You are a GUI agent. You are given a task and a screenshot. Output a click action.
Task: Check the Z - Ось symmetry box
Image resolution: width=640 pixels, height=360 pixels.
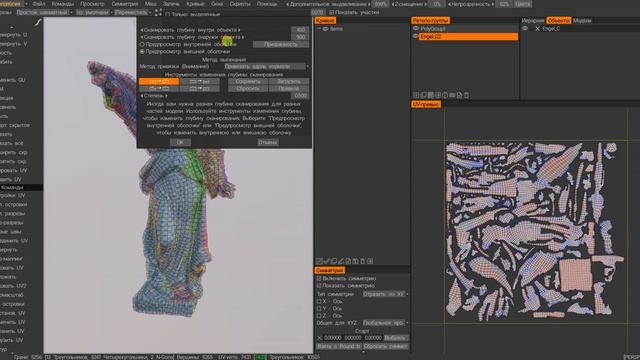[x=319, y=316]
